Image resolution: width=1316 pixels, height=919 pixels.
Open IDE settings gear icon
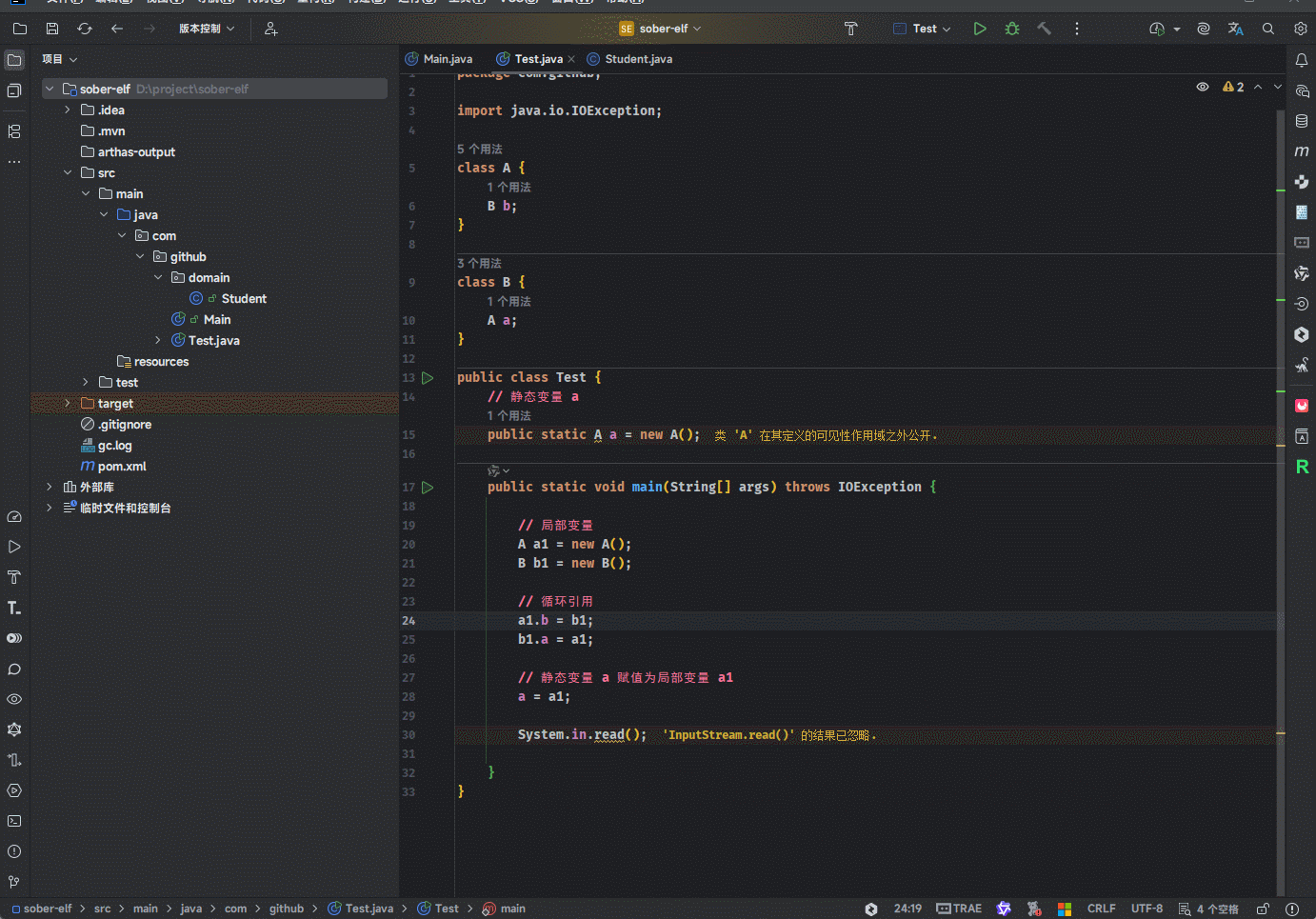(x=1300, y=29)
